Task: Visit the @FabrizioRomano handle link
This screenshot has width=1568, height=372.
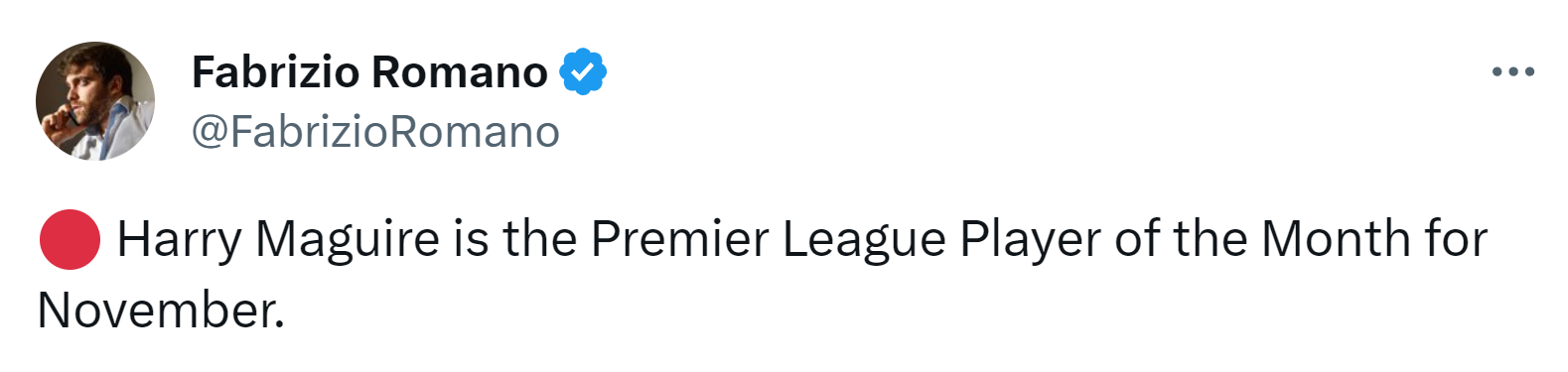Action: pyautogui.click(x=375, y=131)
